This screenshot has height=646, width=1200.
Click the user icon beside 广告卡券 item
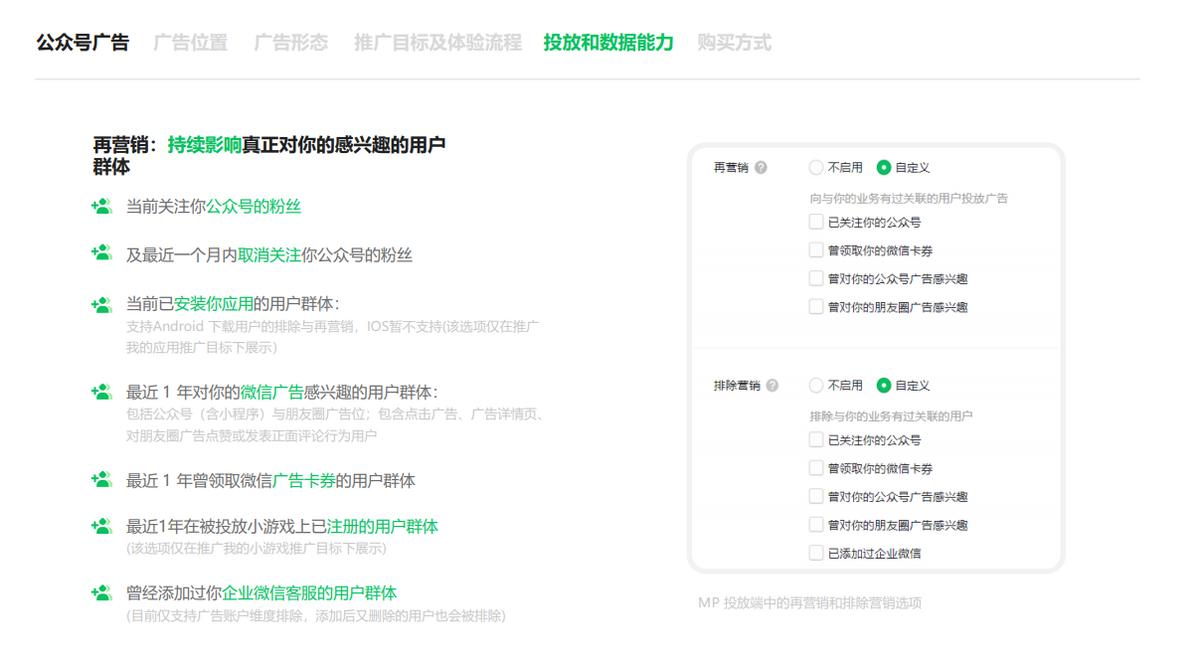(x=99, y=480)
